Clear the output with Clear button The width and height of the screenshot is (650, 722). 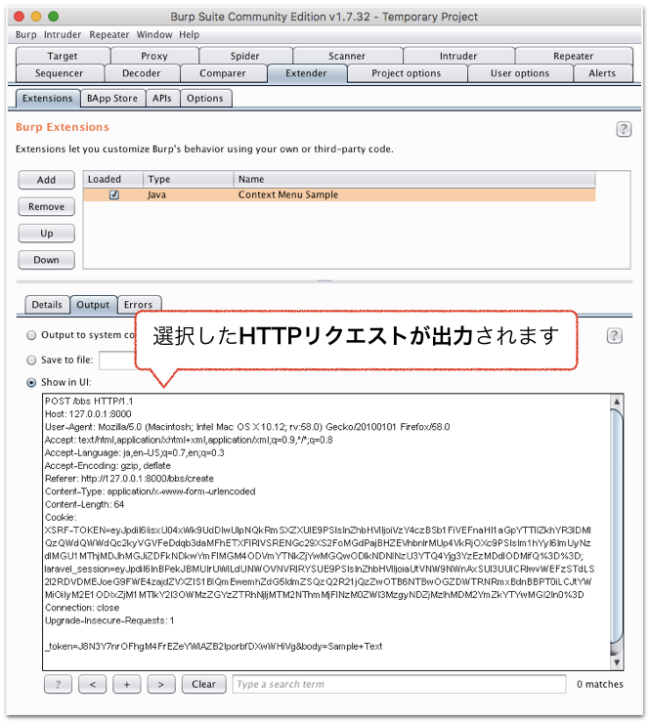click(204, 684)
